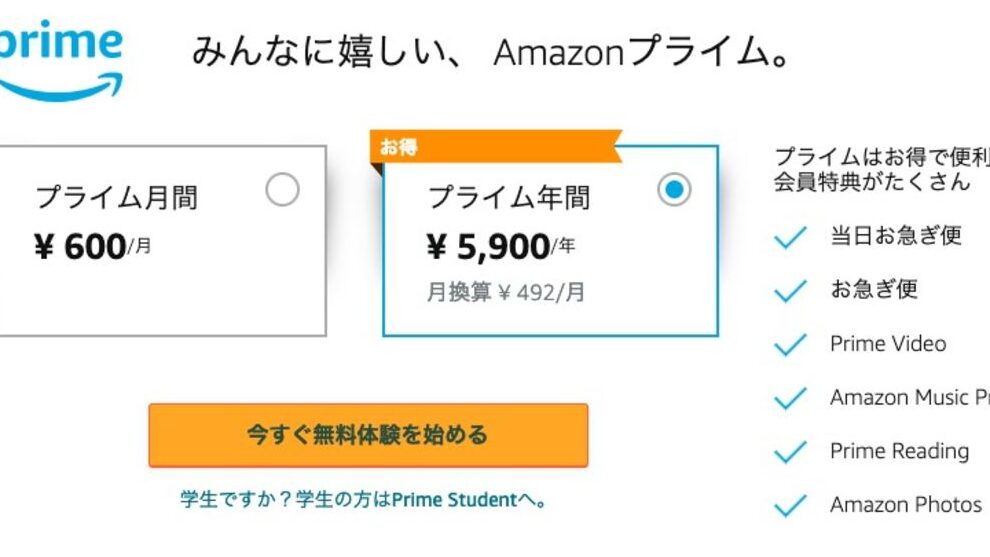
Task: Click the checkmark next to Prime Video
Action: click(790, 345)
